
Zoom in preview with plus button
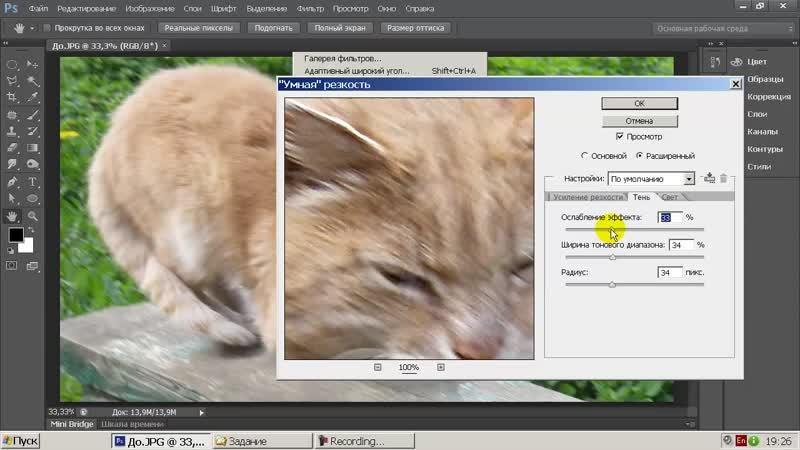point(440,367)
